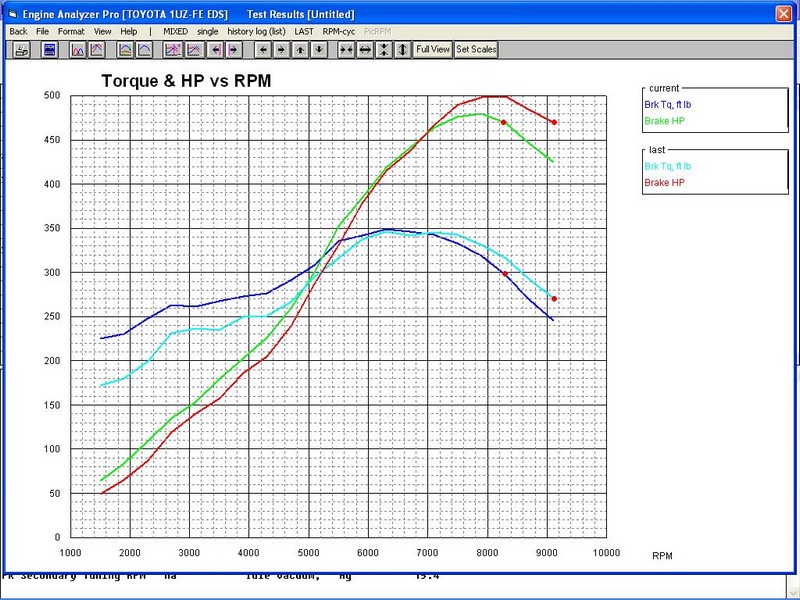Click the Set Scales button
Viewport: 800px width, 600px height.
[x=476, y=49]
